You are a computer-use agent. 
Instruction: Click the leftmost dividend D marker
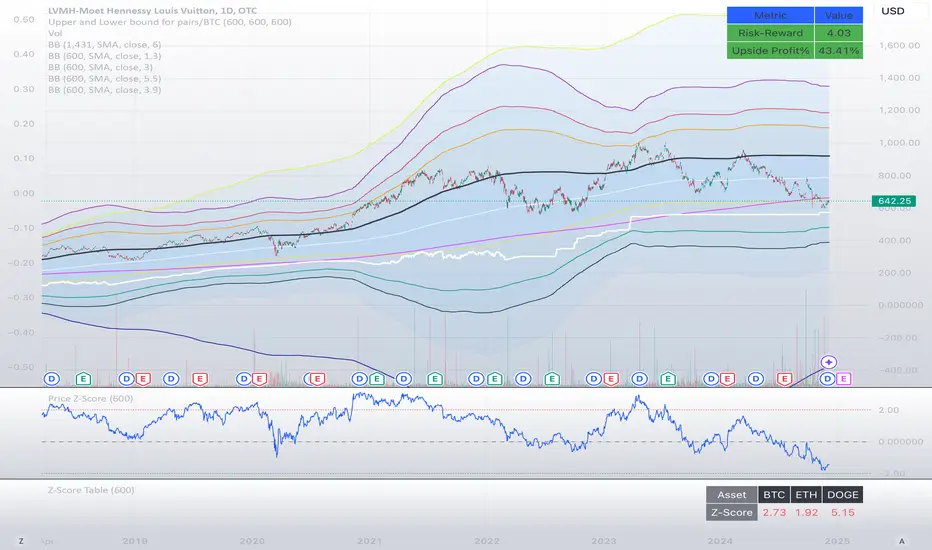tap(53, 379)
